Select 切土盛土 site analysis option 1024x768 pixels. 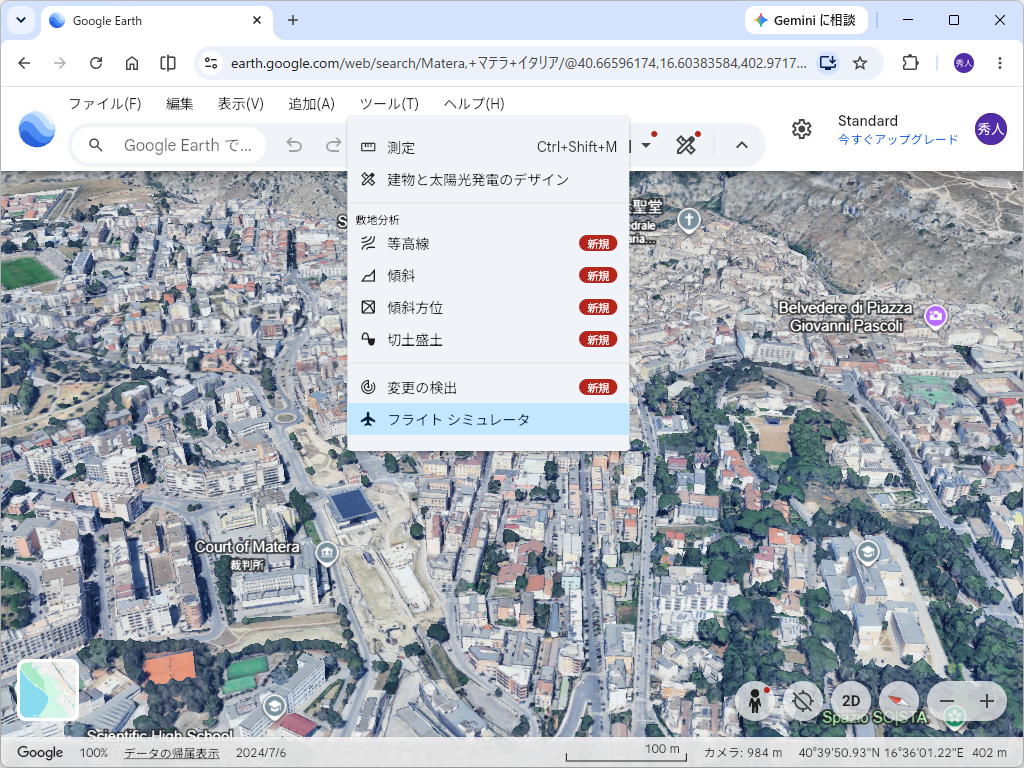click(488, 340)
